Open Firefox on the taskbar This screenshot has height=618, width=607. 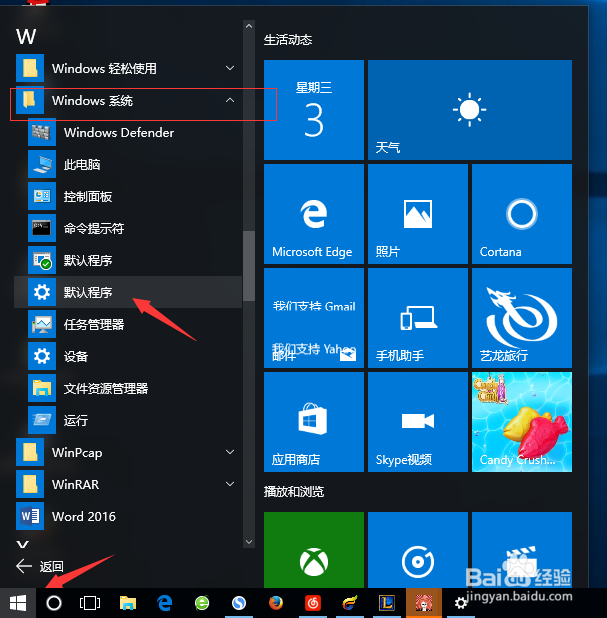pyautogui.click(x=276, y=603)
